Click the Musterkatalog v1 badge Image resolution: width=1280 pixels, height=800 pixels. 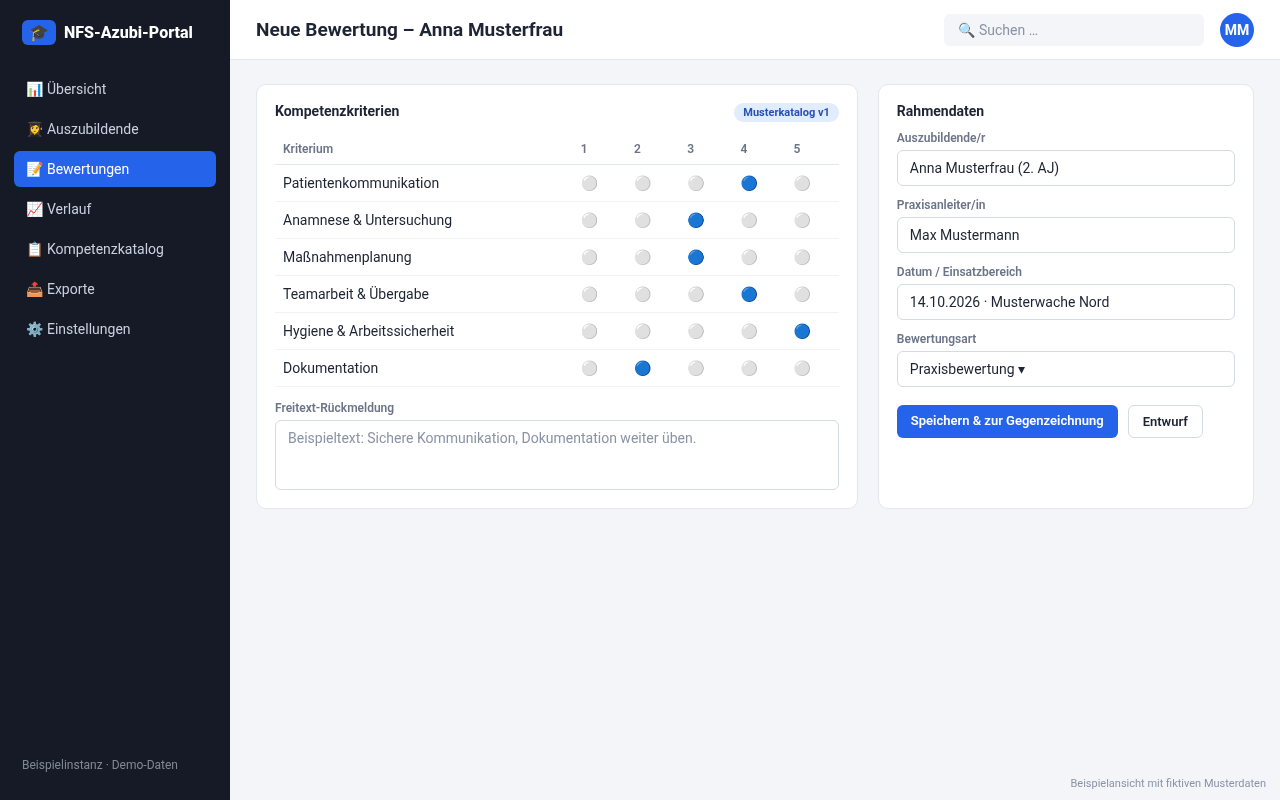tap(786, 112)
